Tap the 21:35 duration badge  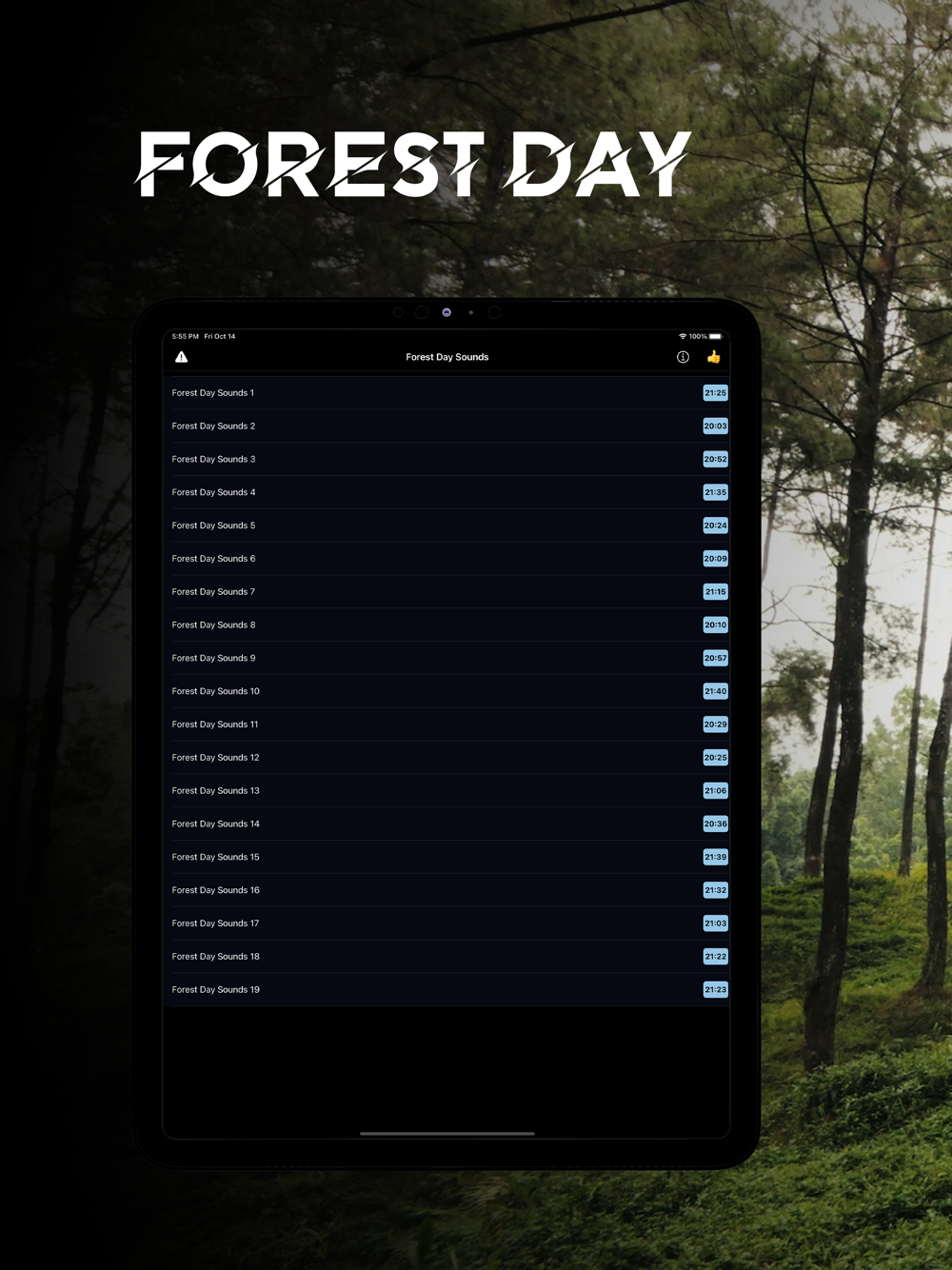715,492
